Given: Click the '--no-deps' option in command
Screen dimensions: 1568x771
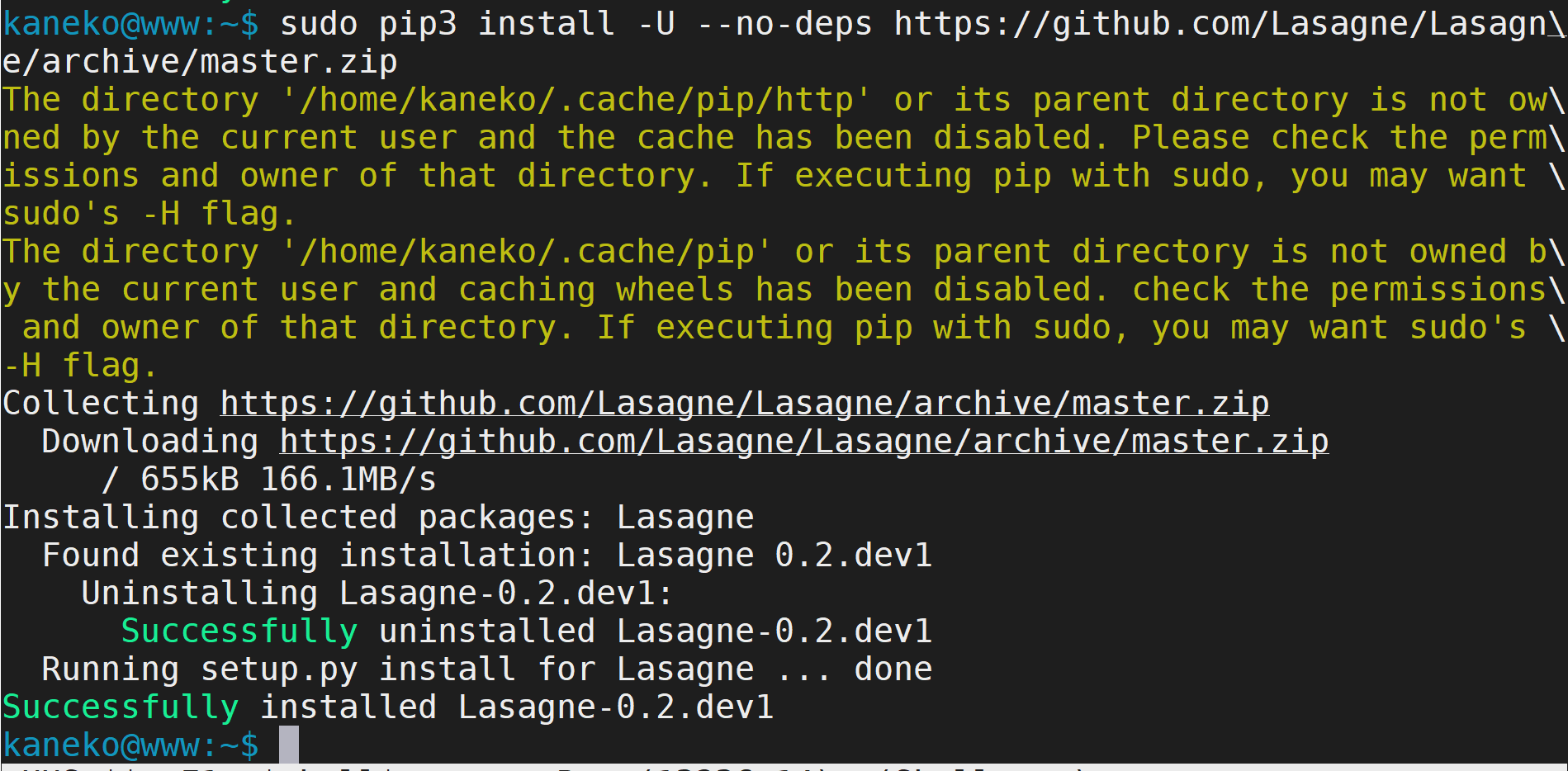Looking at the screenshot, I should click(784, 24).
